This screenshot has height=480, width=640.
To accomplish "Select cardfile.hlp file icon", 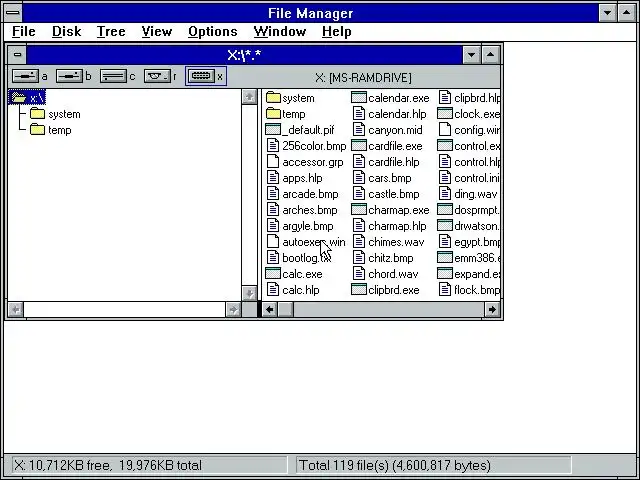I will tap(359, 162).
